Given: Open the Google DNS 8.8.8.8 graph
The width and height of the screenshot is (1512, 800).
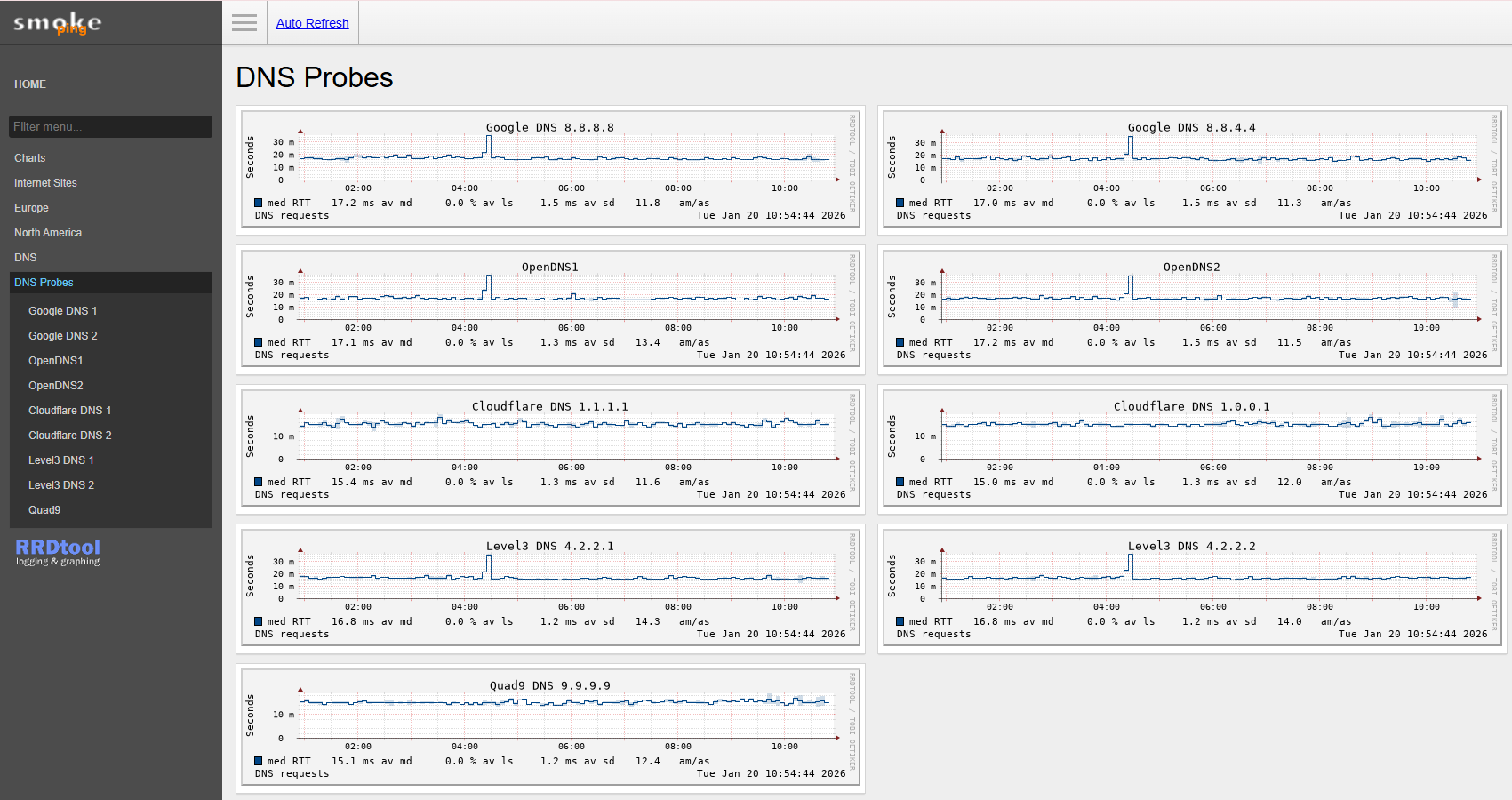Looking at the screenshot, I should 550,171.
